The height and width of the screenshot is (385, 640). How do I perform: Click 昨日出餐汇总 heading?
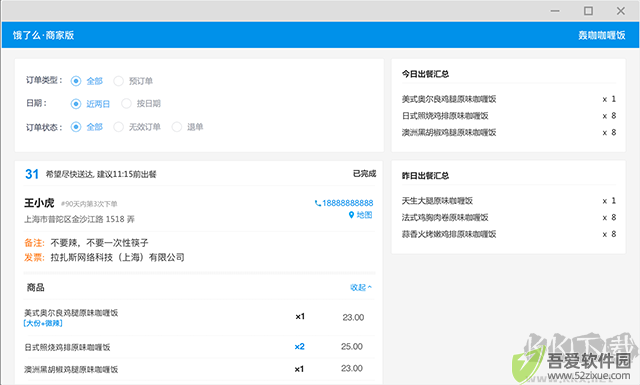point(425,176)
